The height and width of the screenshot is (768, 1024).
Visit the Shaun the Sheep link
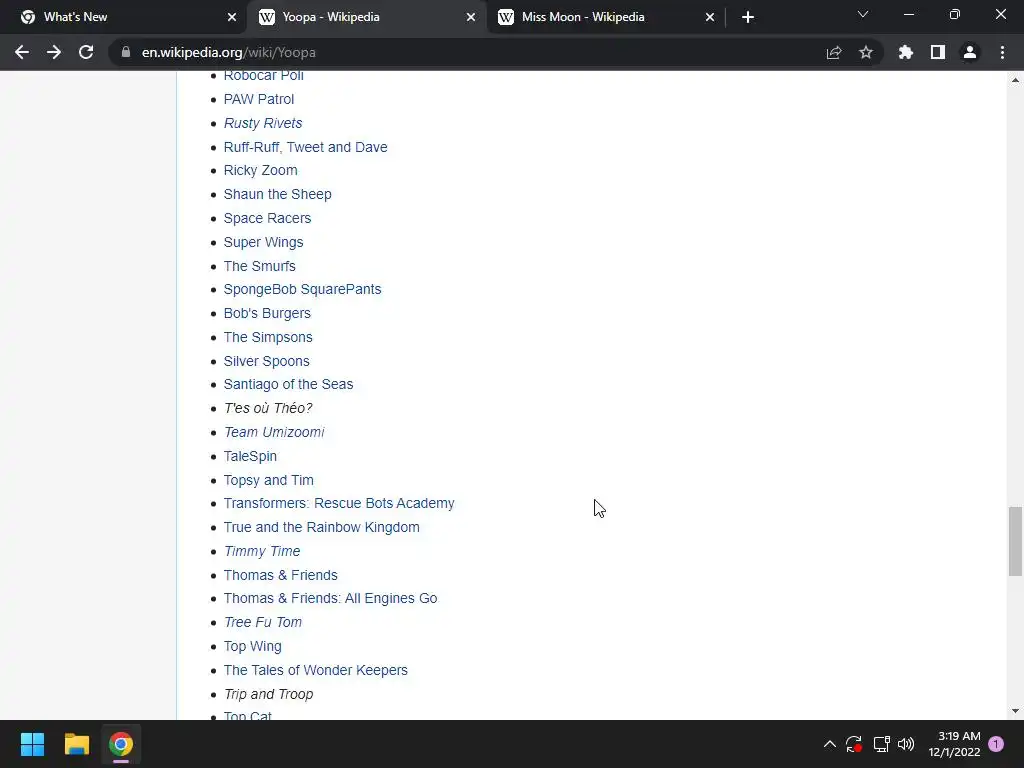(x=277, y=194)
